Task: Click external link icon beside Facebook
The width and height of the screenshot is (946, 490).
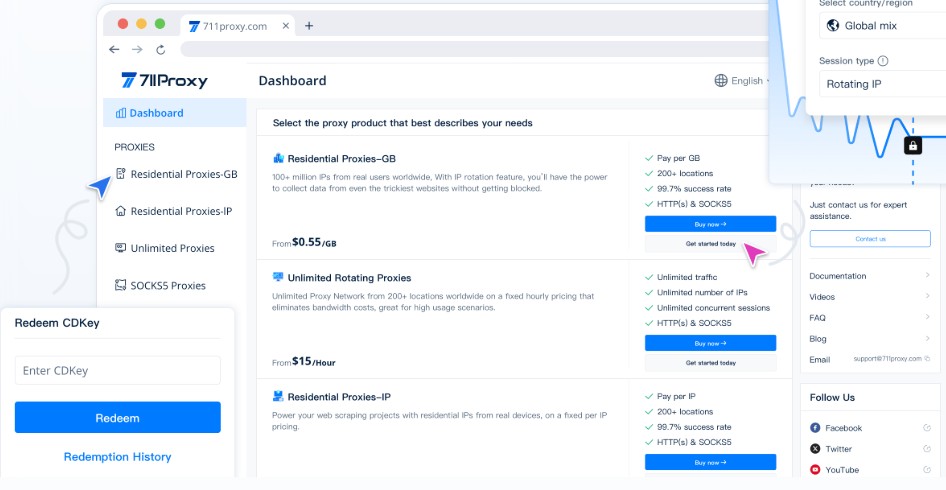Action: [927, 428]
